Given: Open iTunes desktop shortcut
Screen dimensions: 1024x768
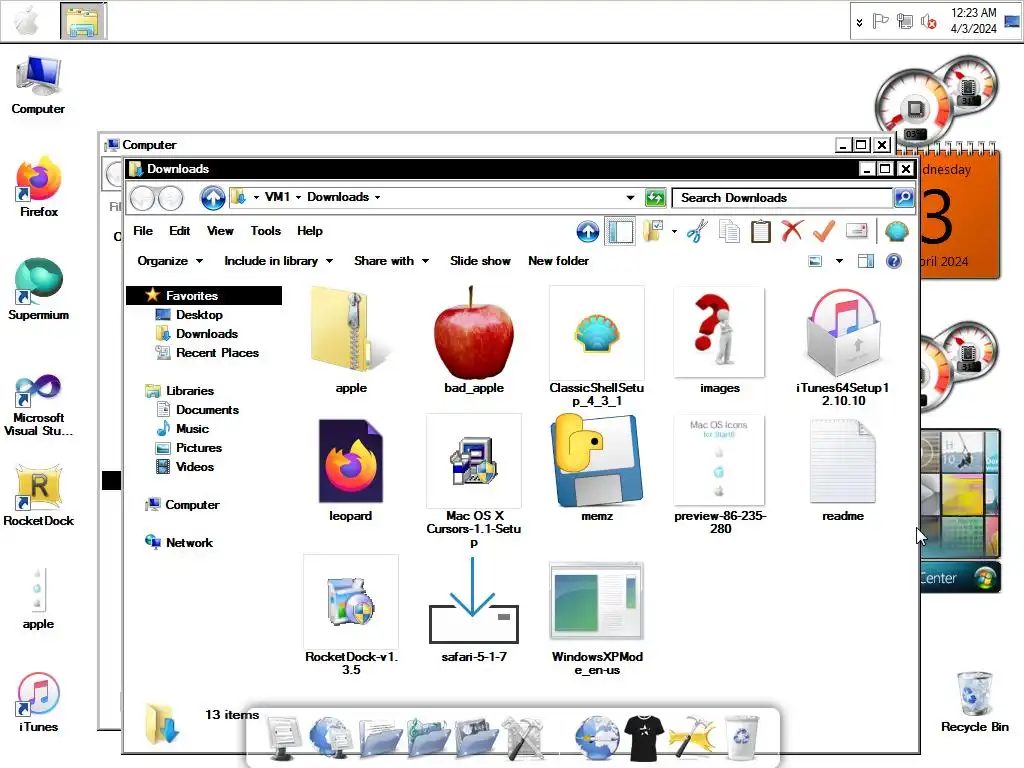Looking at the screenshot, I should pyautogui.click(x=39, y=702).
